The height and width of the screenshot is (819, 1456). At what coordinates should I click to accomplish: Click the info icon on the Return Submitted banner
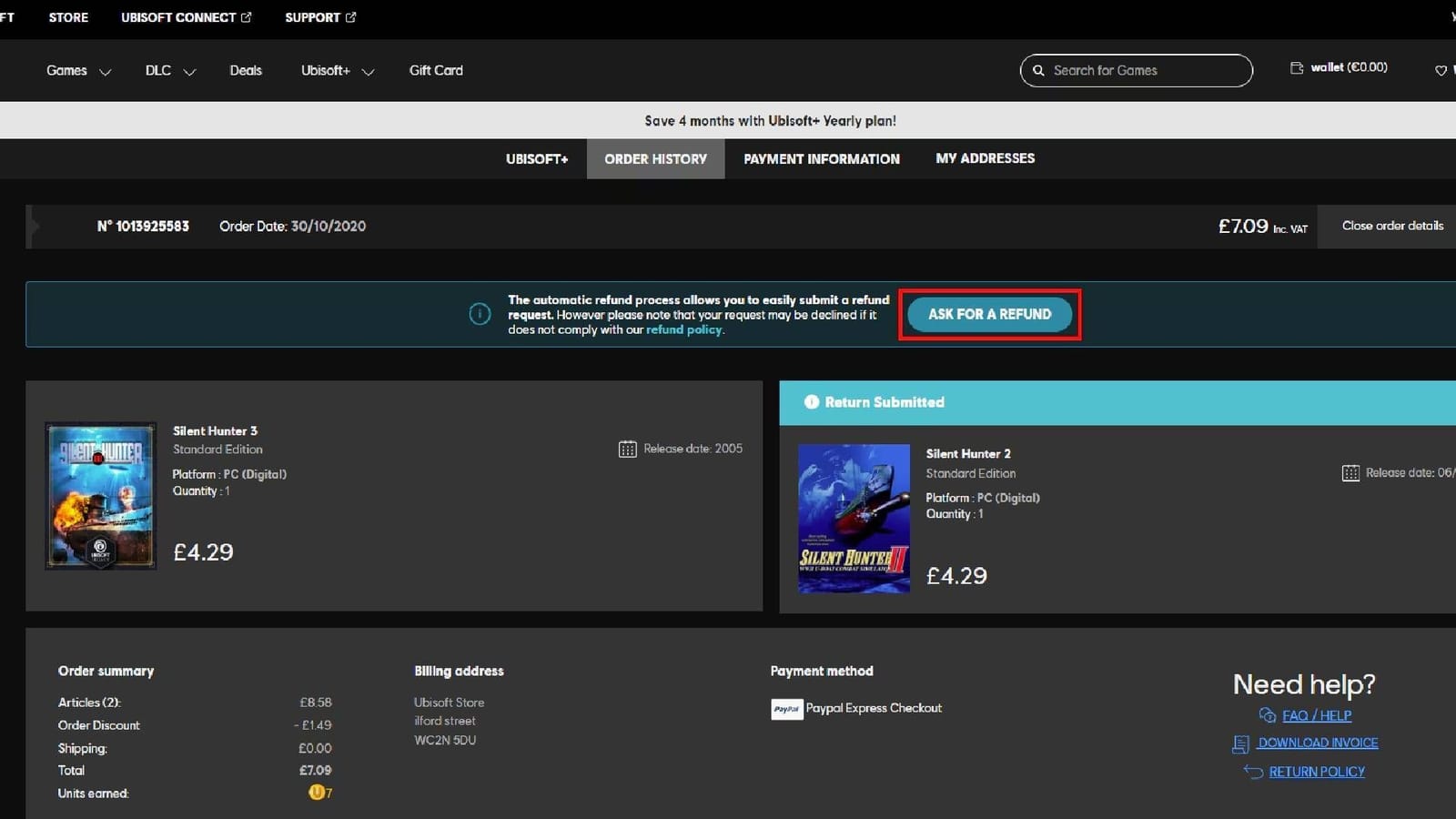pyautogui.click(x=811, y=401)
